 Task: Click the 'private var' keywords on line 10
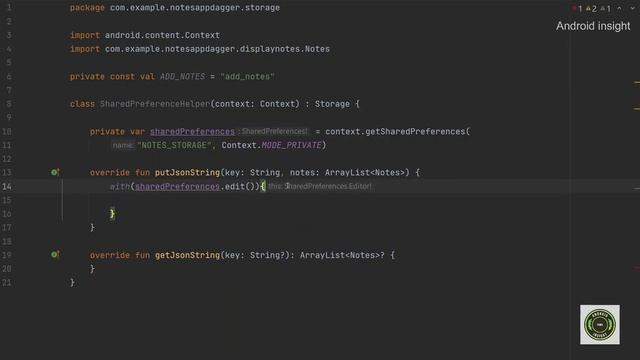click(117, 131)
